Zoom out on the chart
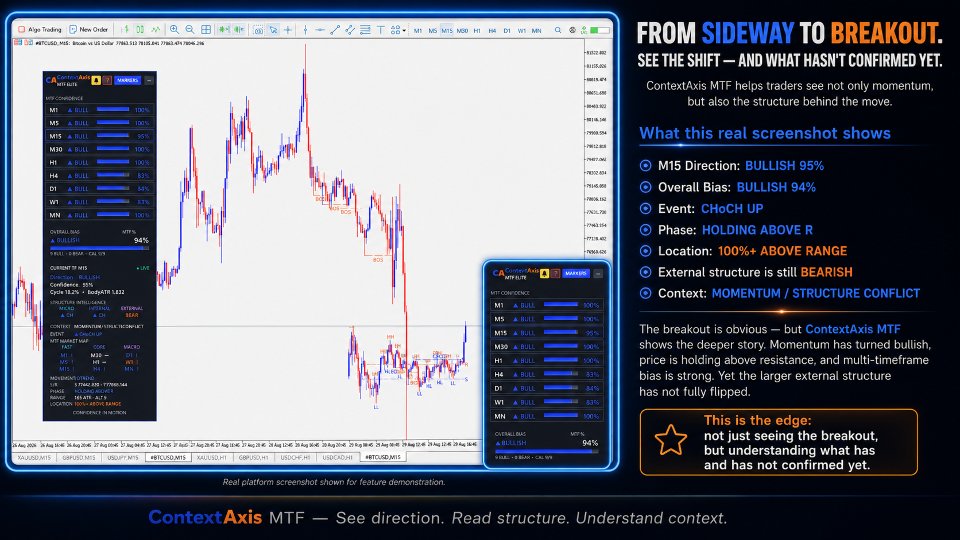960x540 pixels. (x=190, y=29)
